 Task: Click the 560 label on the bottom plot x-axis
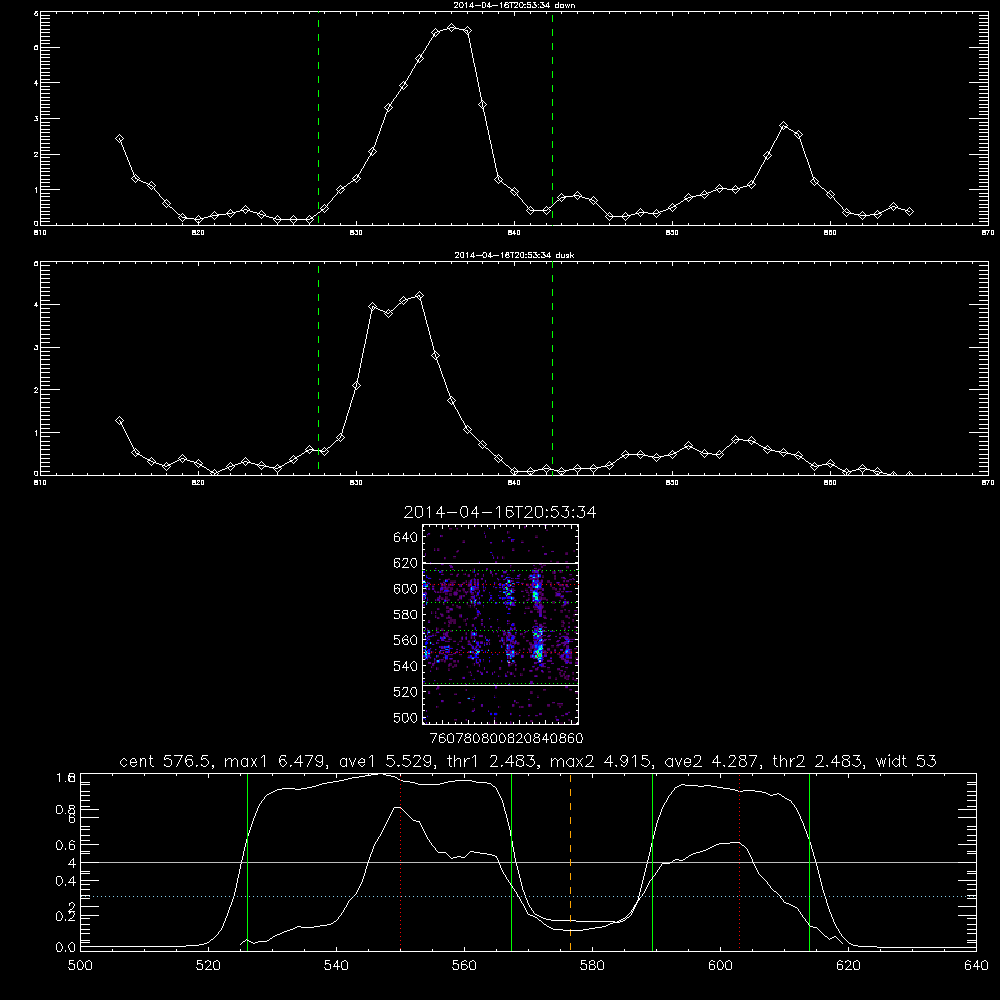pyautogui.click(x=464, y=965)
